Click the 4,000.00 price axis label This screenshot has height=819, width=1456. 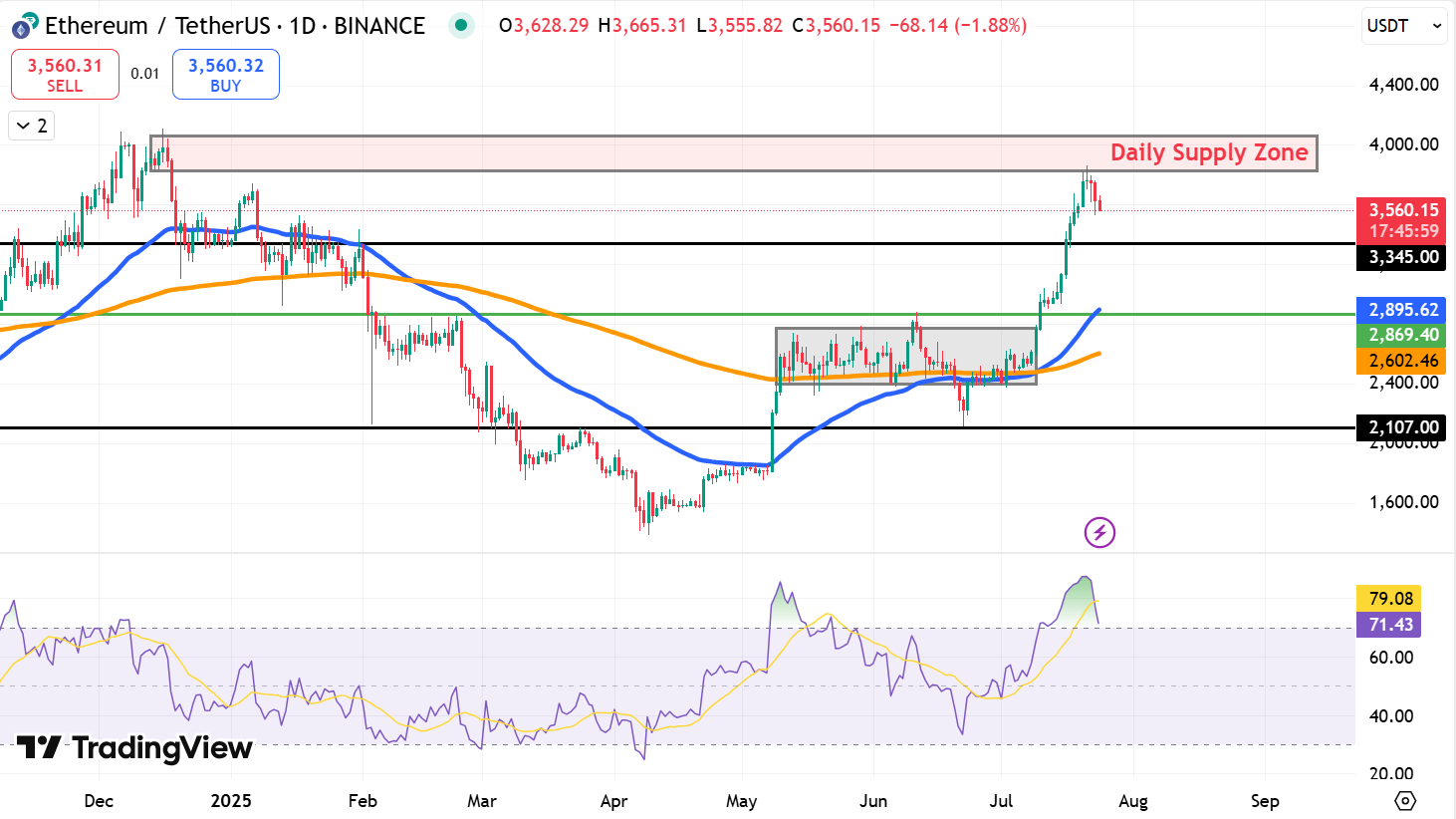pyautogui.click(x=1403, y=144)
